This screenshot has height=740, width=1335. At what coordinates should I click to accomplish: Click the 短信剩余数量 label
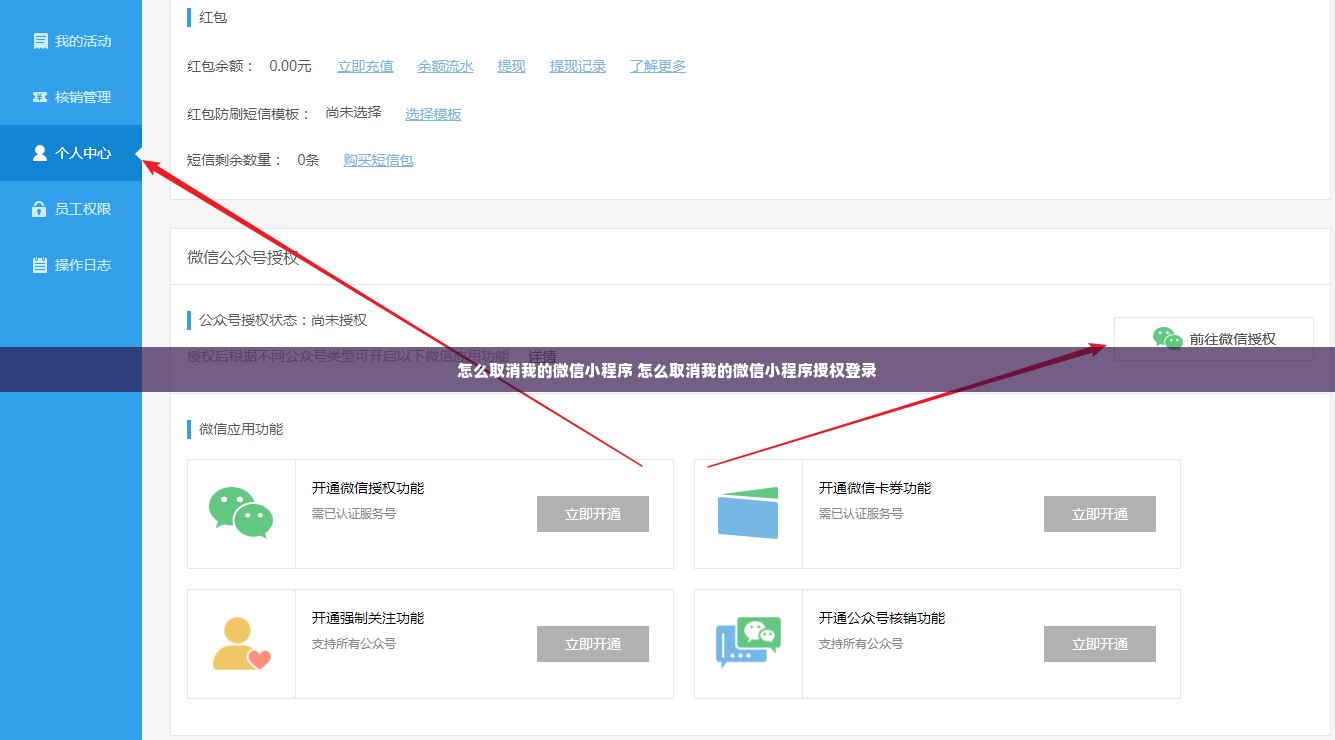(x=235, y=160)
